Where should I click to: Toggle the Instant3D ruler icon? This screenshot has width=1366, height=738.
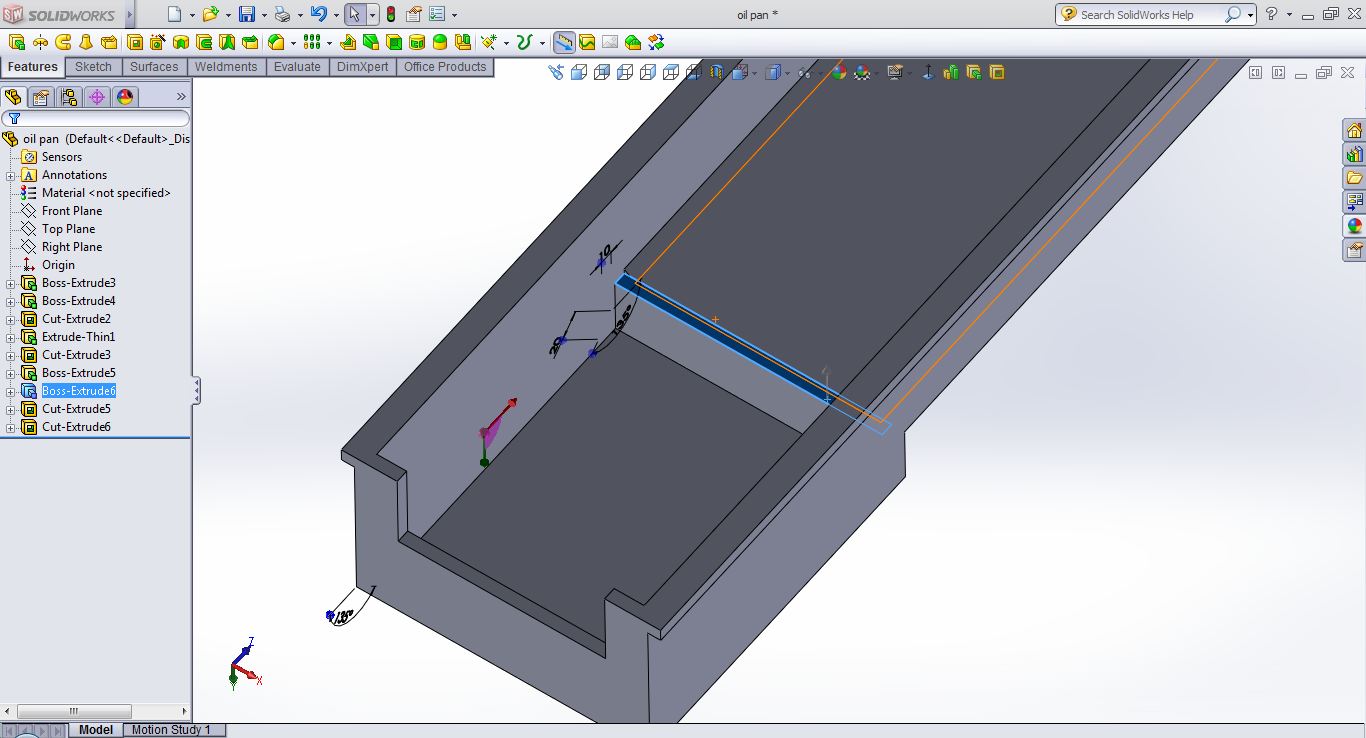(564, 42)
